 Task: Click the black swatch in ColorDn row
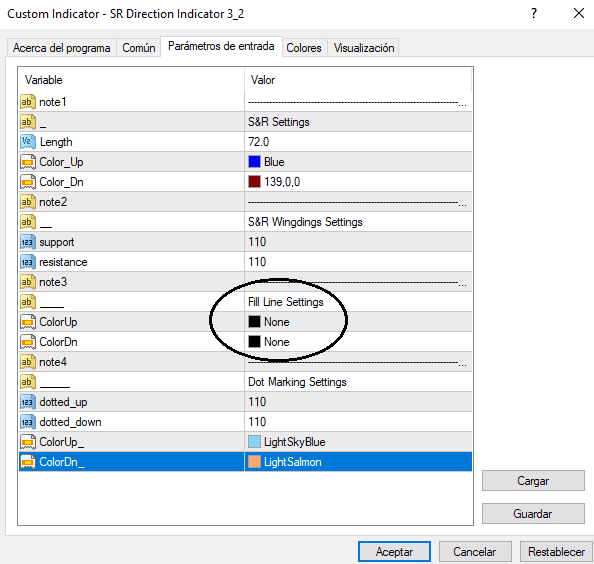[x=255, y=342]
